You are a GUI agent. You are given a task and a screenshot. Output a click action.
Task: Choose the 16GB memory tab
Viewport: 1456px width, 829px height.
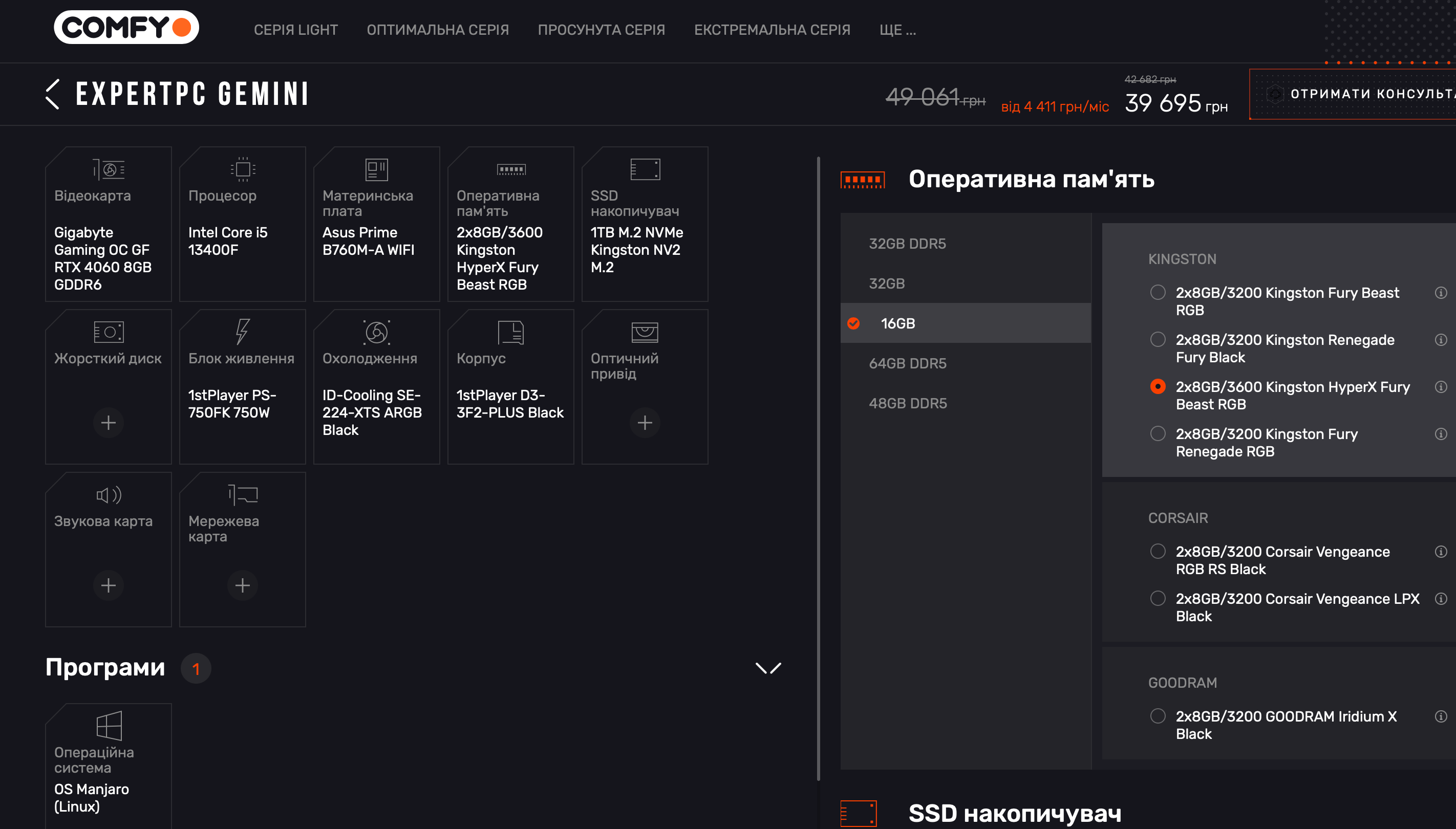966,323
